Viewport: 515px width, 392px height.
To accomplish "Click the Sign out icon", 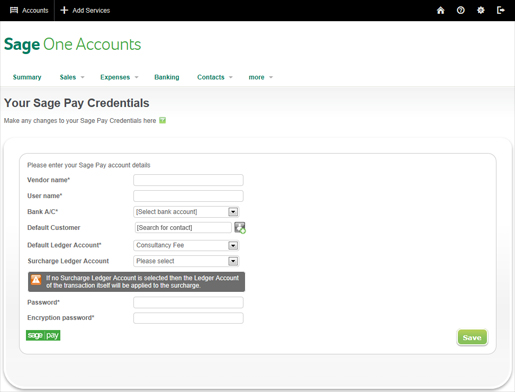I will click(500, 10).
